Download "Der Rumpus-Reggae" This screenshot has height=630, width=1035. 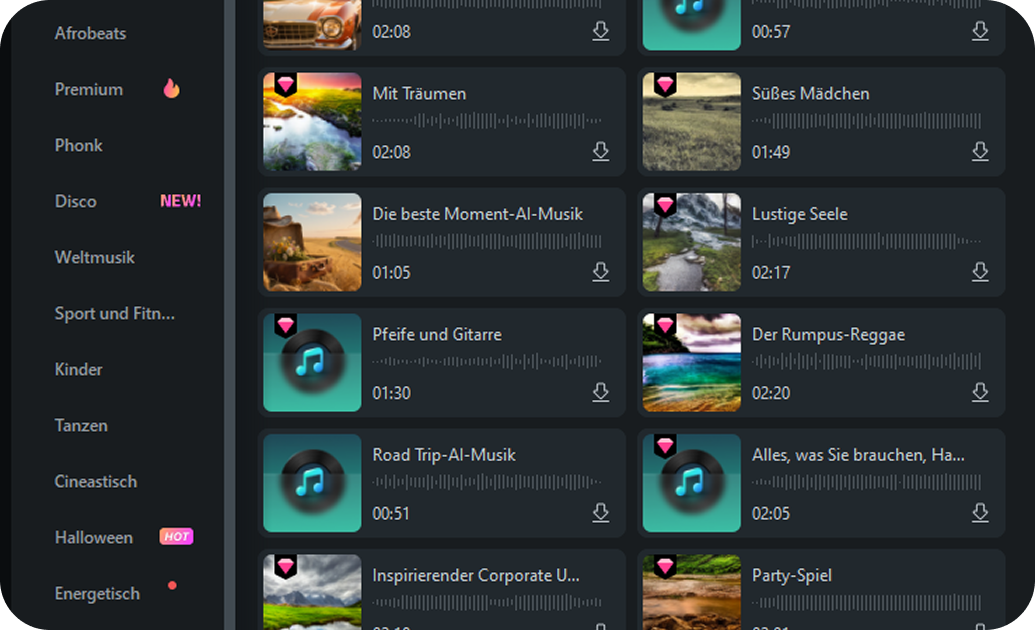(x=980, y=393)
